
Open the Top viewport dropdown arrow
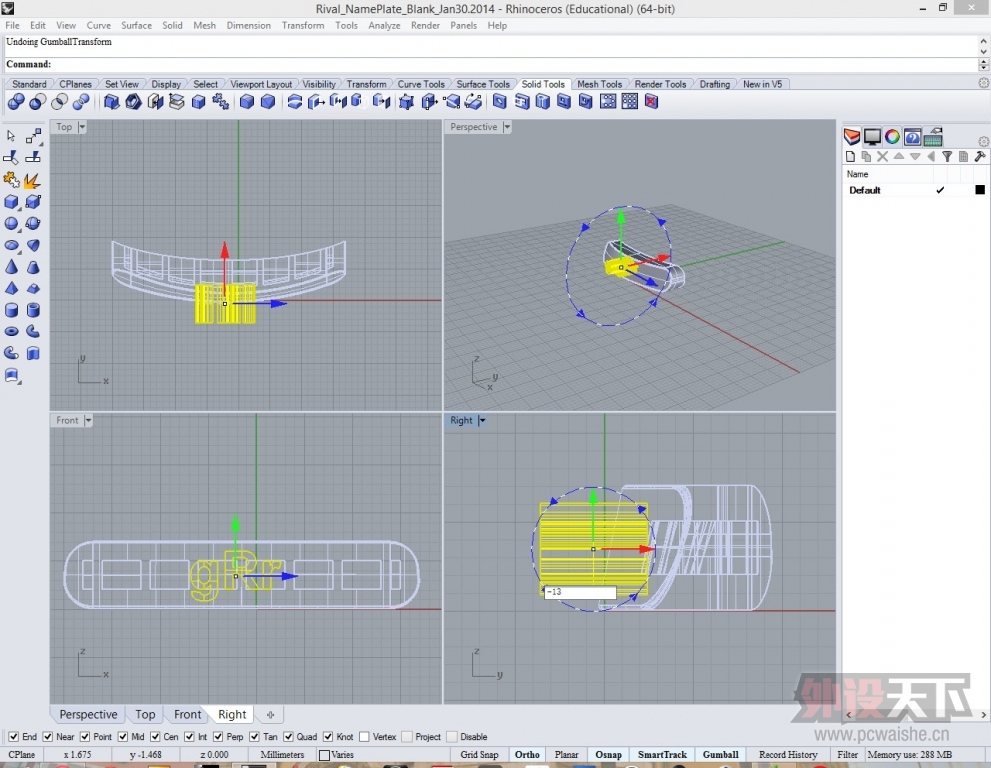(82, 126)
